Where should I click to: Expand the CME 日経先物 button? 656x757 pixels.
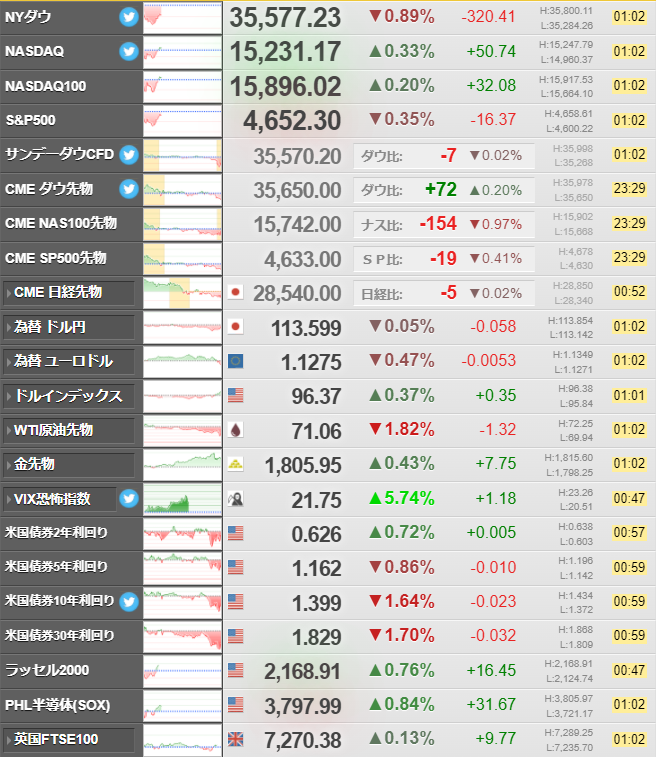[x=69, y=293]
